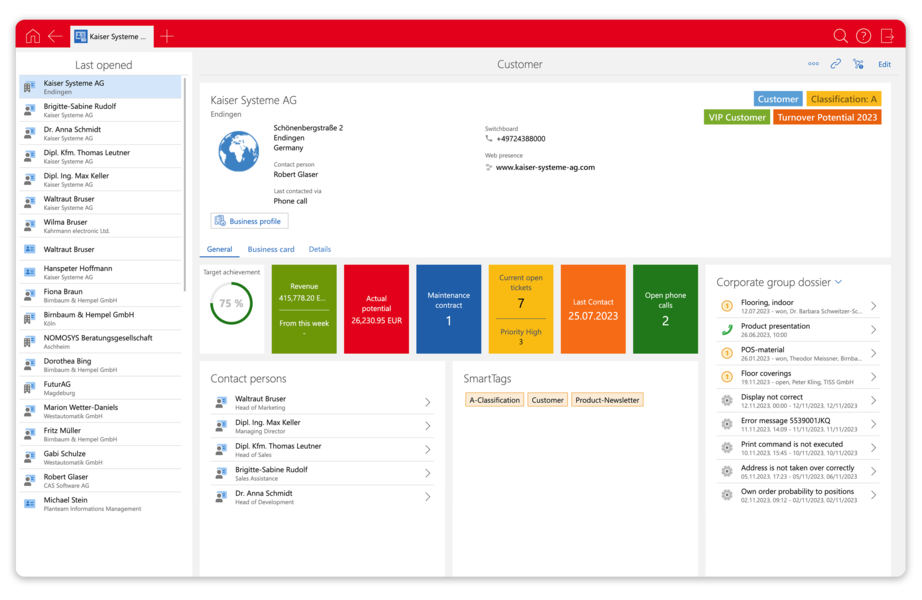The width and height of the screenshot is (922, 600).
Task: Open the green Revenue tile
Action: pos(304,309)
